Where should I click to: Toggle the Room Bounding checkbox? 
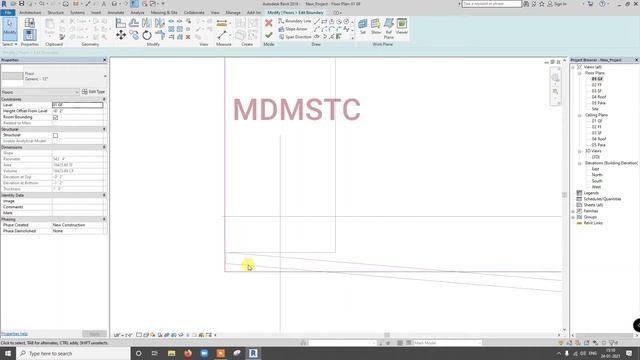pyautogui.click(x=56, y=118)
